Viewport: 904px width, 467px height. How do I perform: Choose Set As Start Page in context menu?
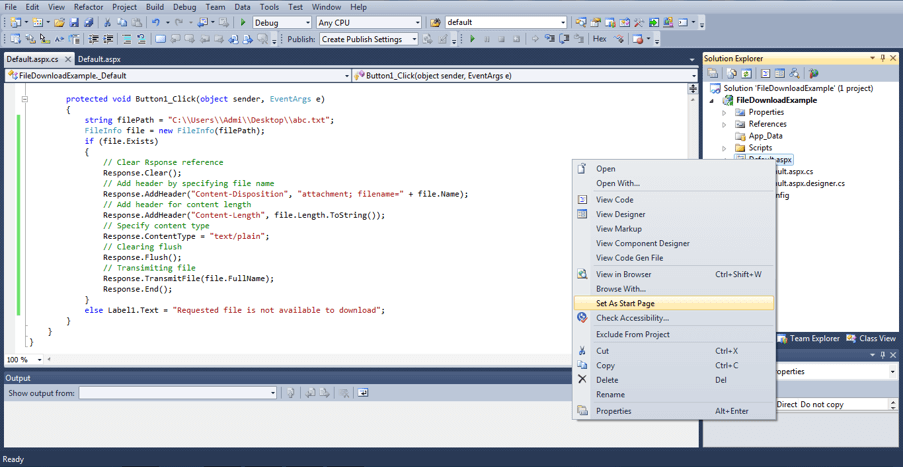(674, 303)
